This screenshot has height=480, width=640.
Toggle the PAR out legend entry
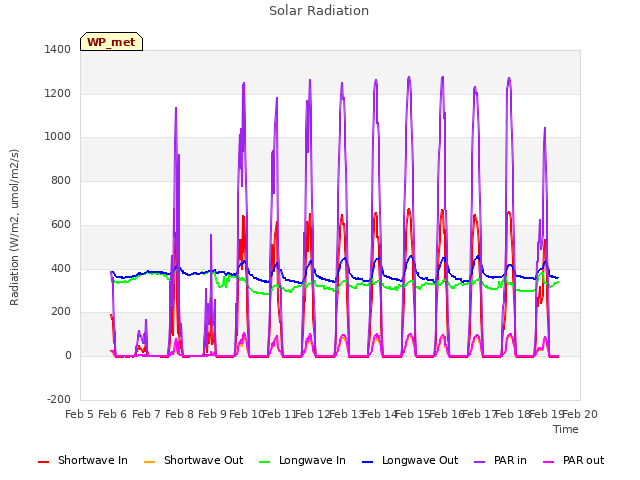tap(573, 460)
